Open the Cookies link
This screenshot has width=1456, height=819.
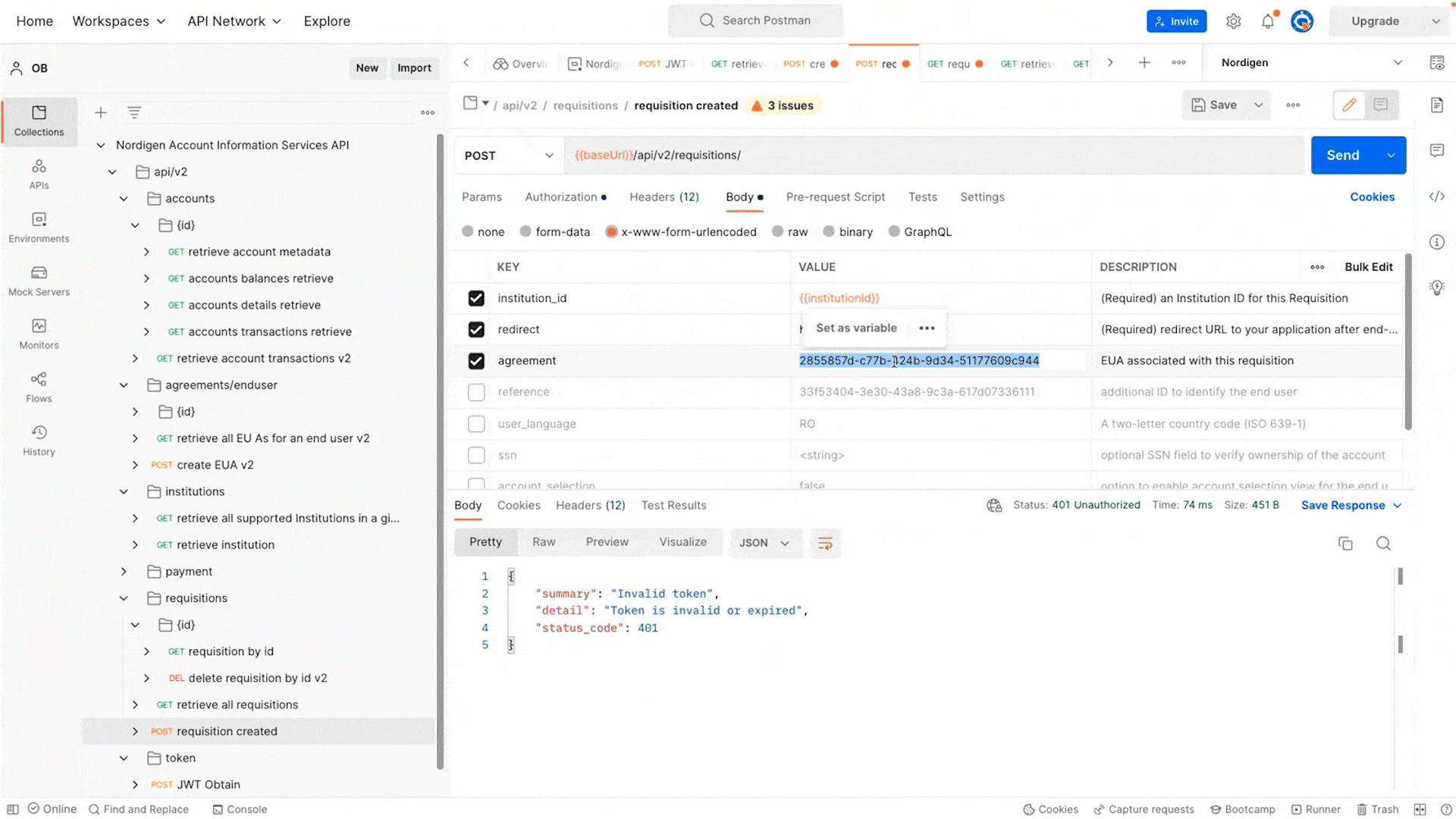click(x=1372, y=197)
